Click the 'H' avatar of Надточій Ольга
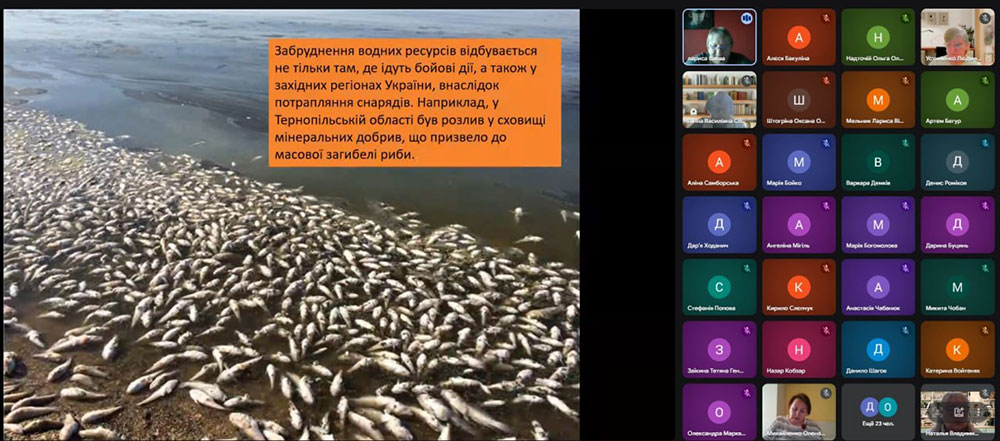1000x441 pixels. (877, 37)
